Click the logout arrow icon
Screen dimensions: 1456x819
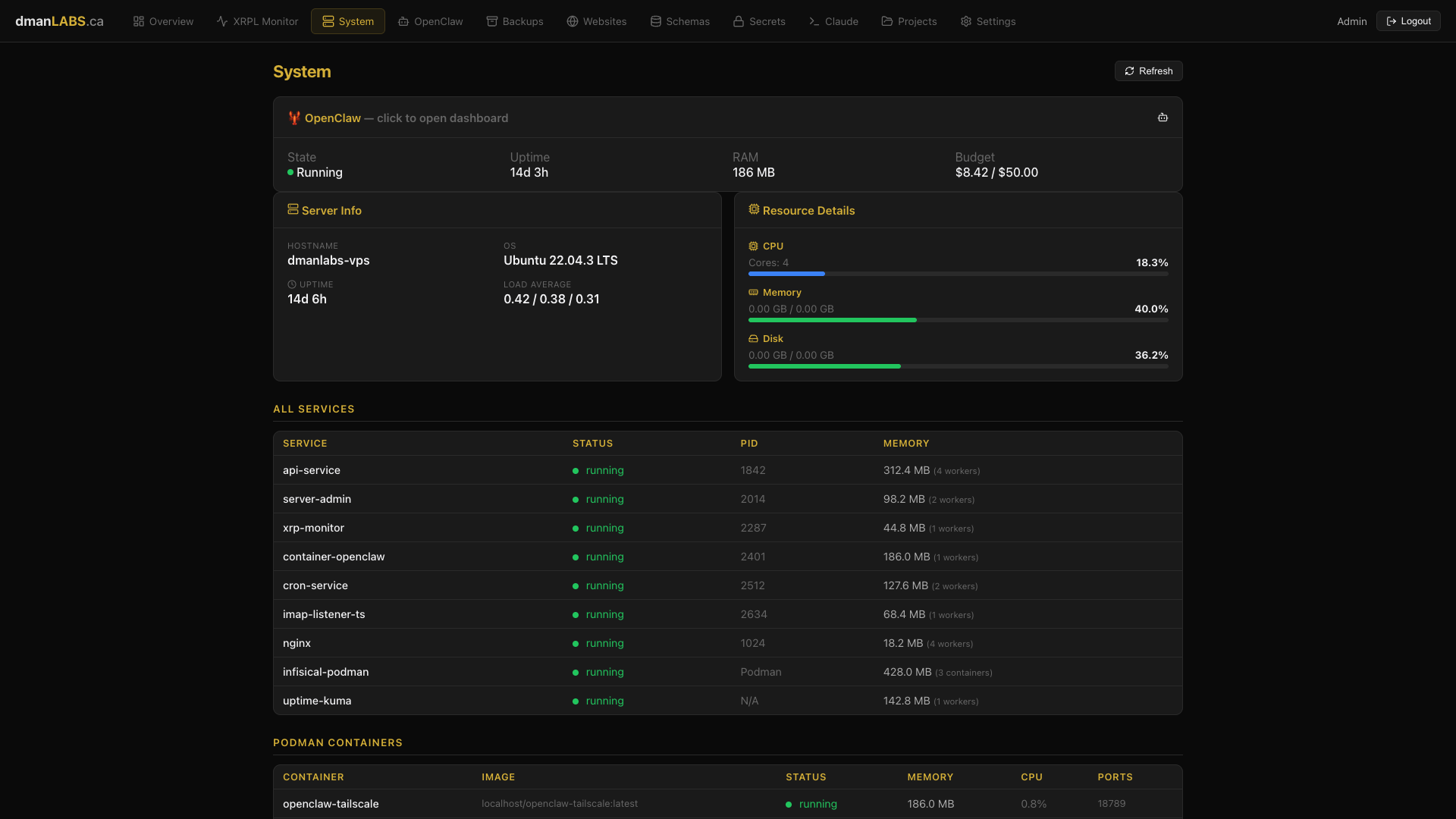click(x=1392, y=21)
